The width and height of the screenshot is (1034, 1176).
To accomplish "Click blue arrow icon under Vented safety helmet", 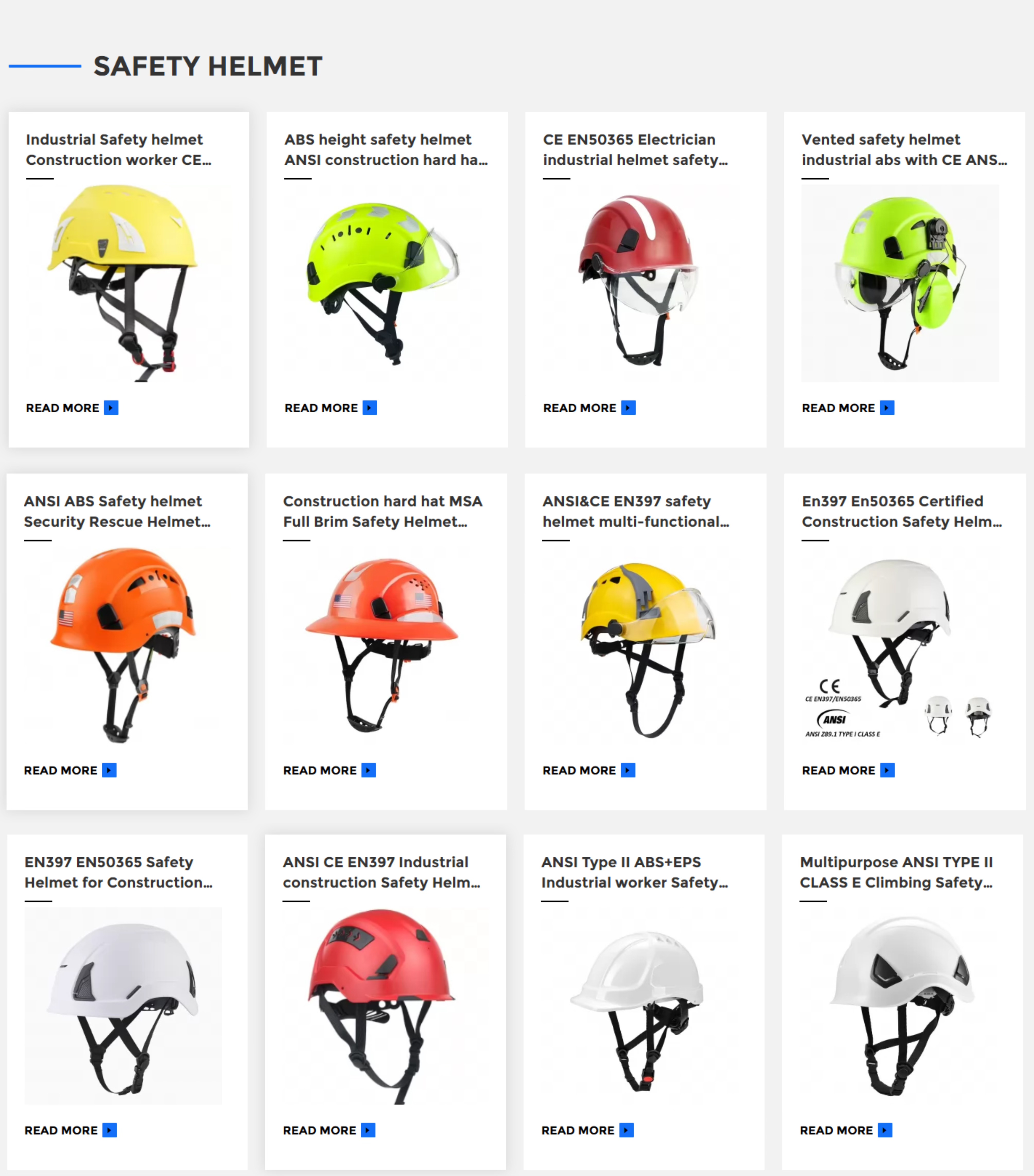I will (x=887, y=408).
